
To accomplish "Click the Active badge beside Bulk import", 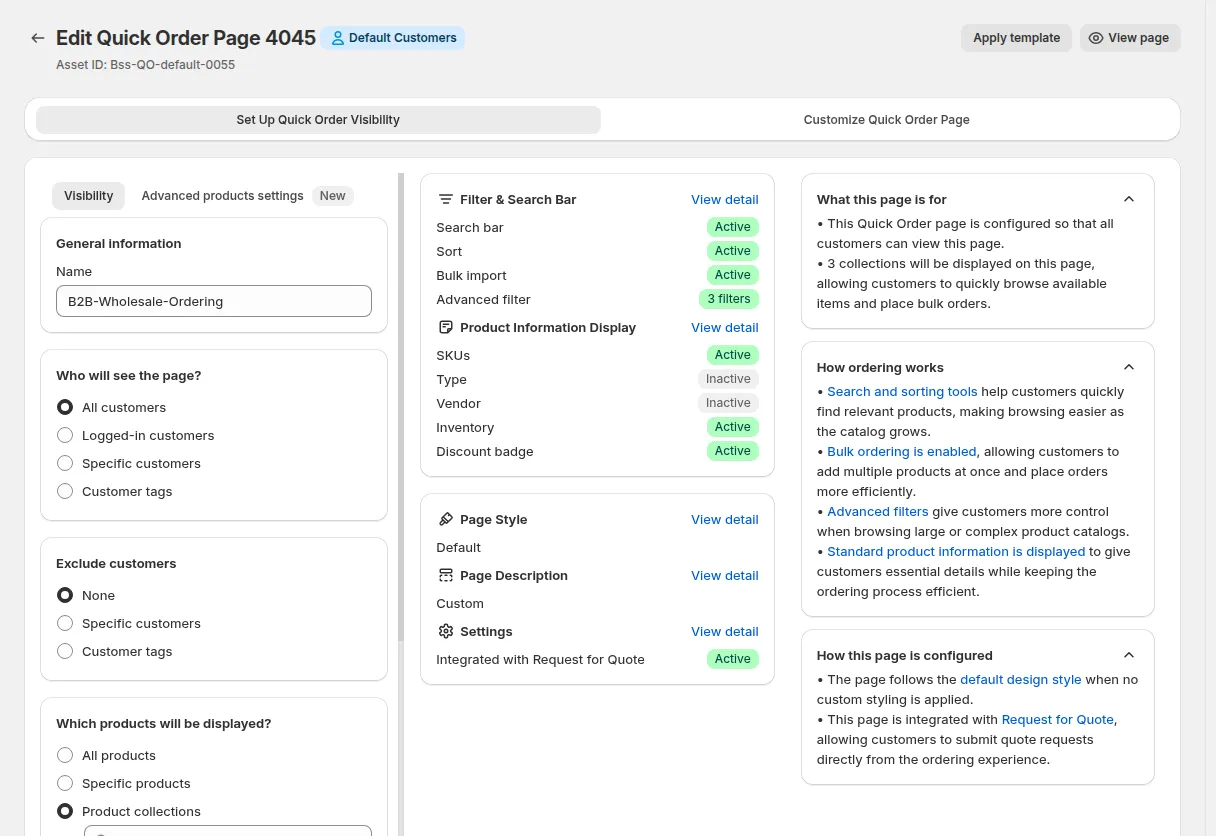I will coord(733,275).
